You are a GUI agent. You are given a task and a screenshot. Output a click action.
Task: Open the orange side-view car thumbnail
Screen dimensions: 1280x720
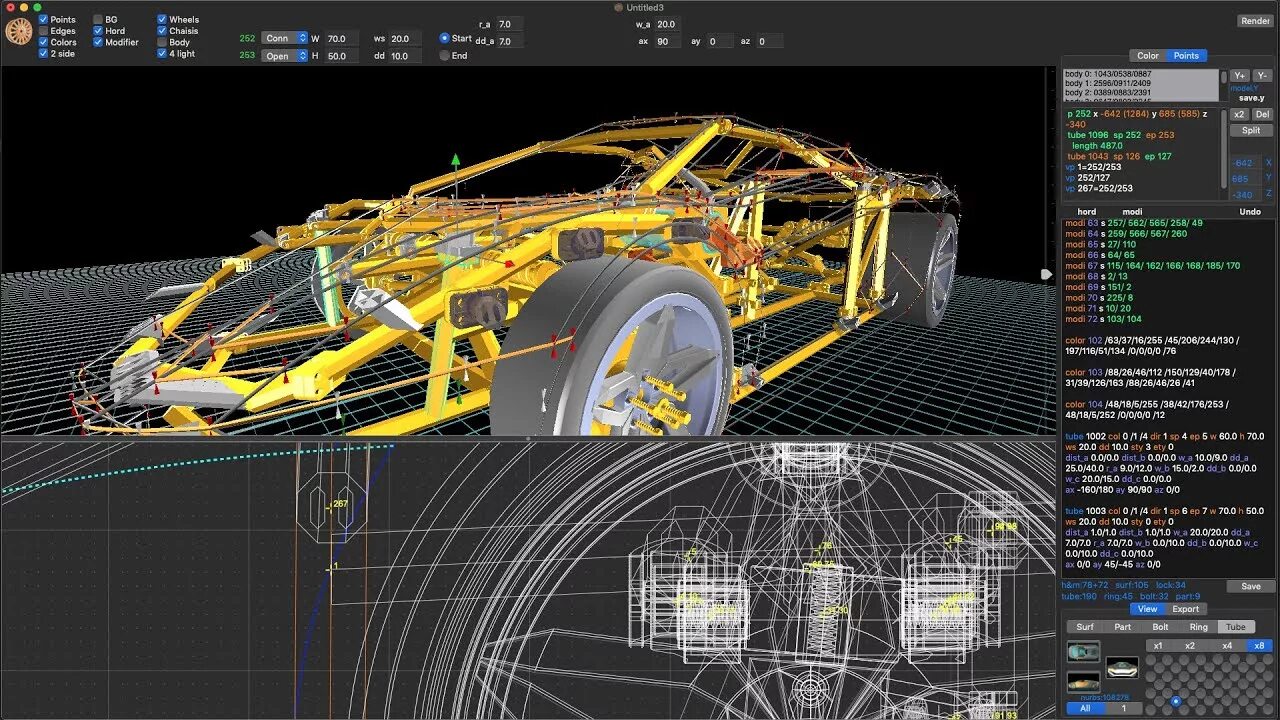point(1084,682)
